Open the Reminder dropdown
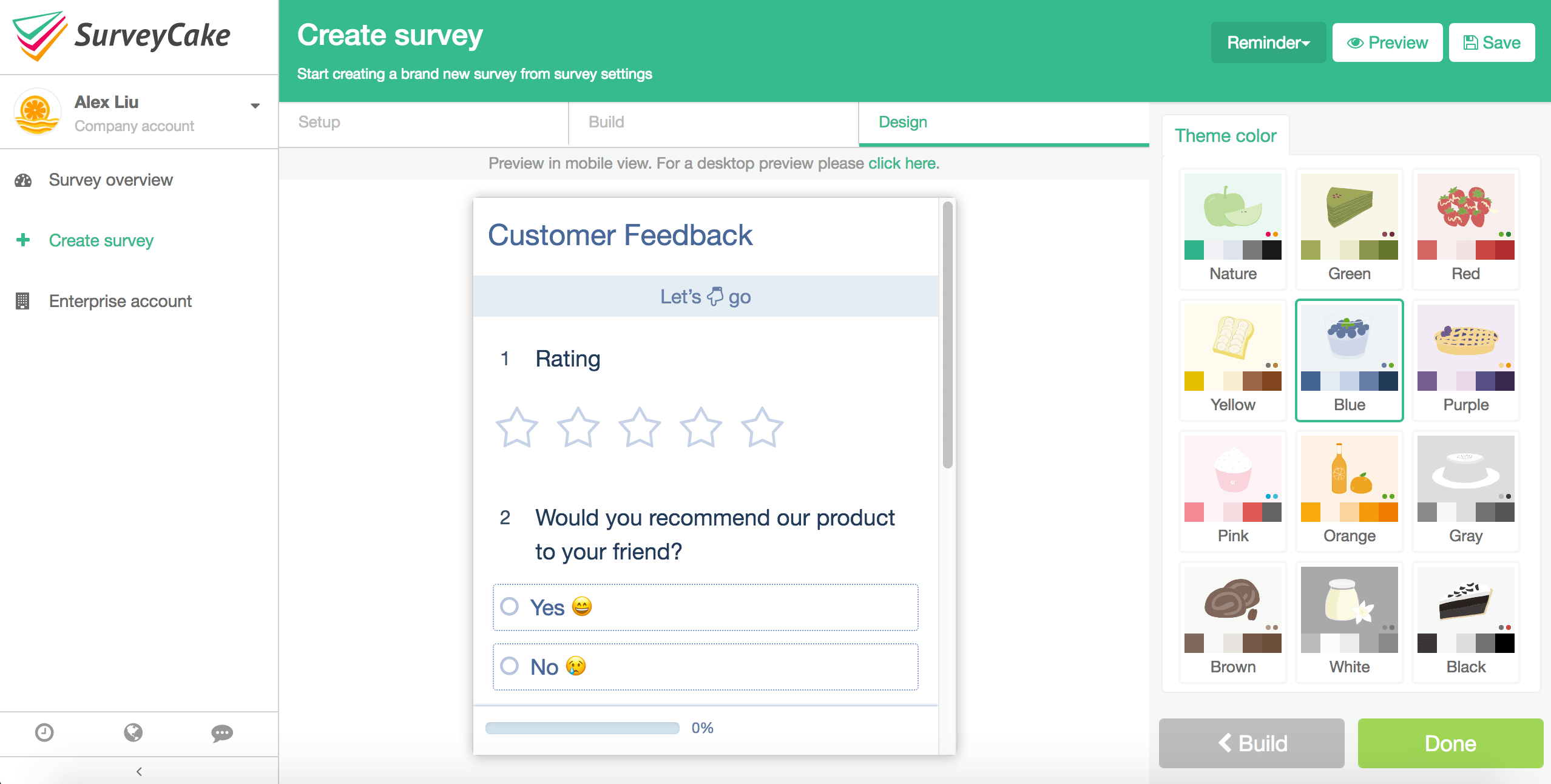Image resolution: width=1551 pixels, height=784 pixels. tap(1268, 42)
